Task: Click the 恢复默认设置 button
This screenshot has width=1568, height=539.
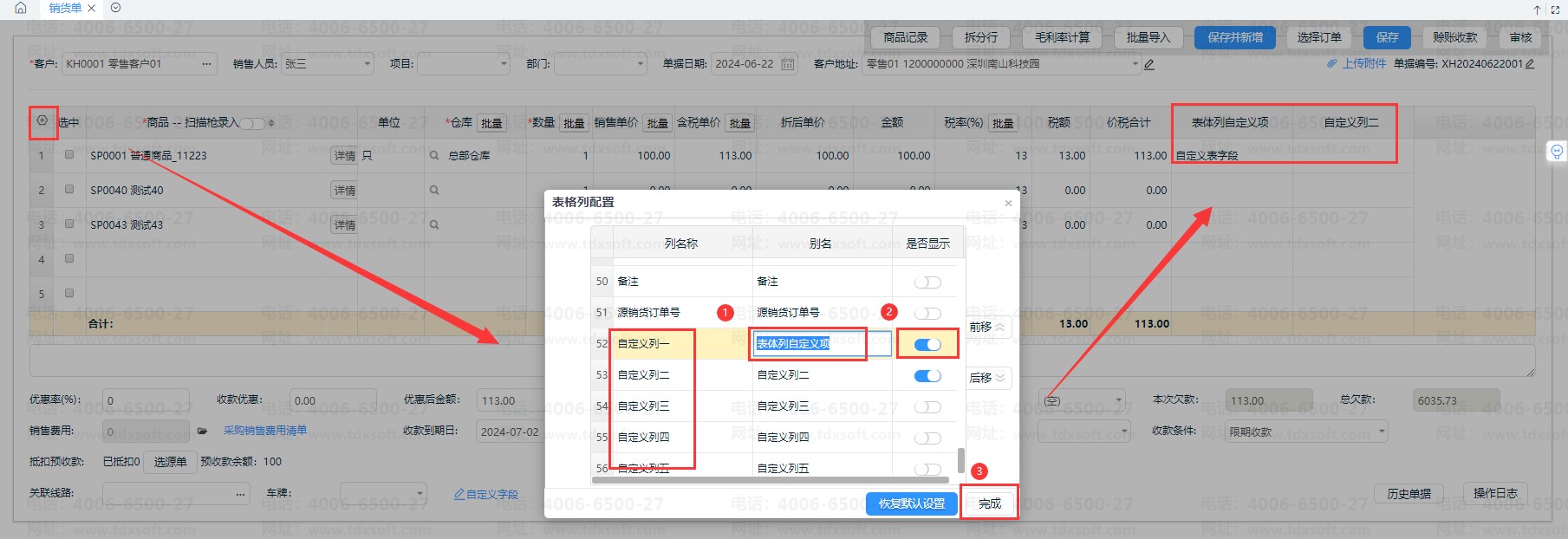Action: tap(911, 503)
